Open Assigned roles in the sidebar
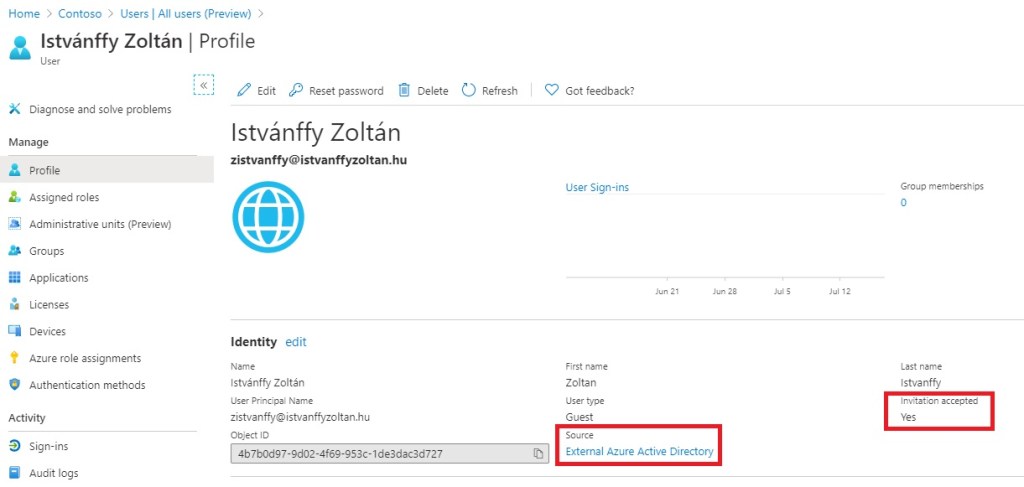 tap(64, 197)
